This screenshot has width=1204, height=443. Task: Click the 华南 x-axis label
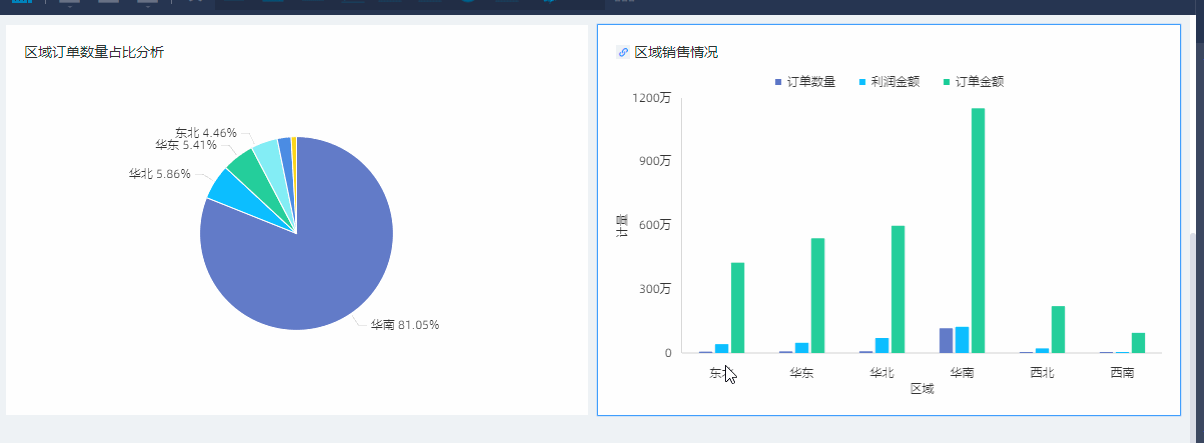pyautogui.click(x=961, y=373)
